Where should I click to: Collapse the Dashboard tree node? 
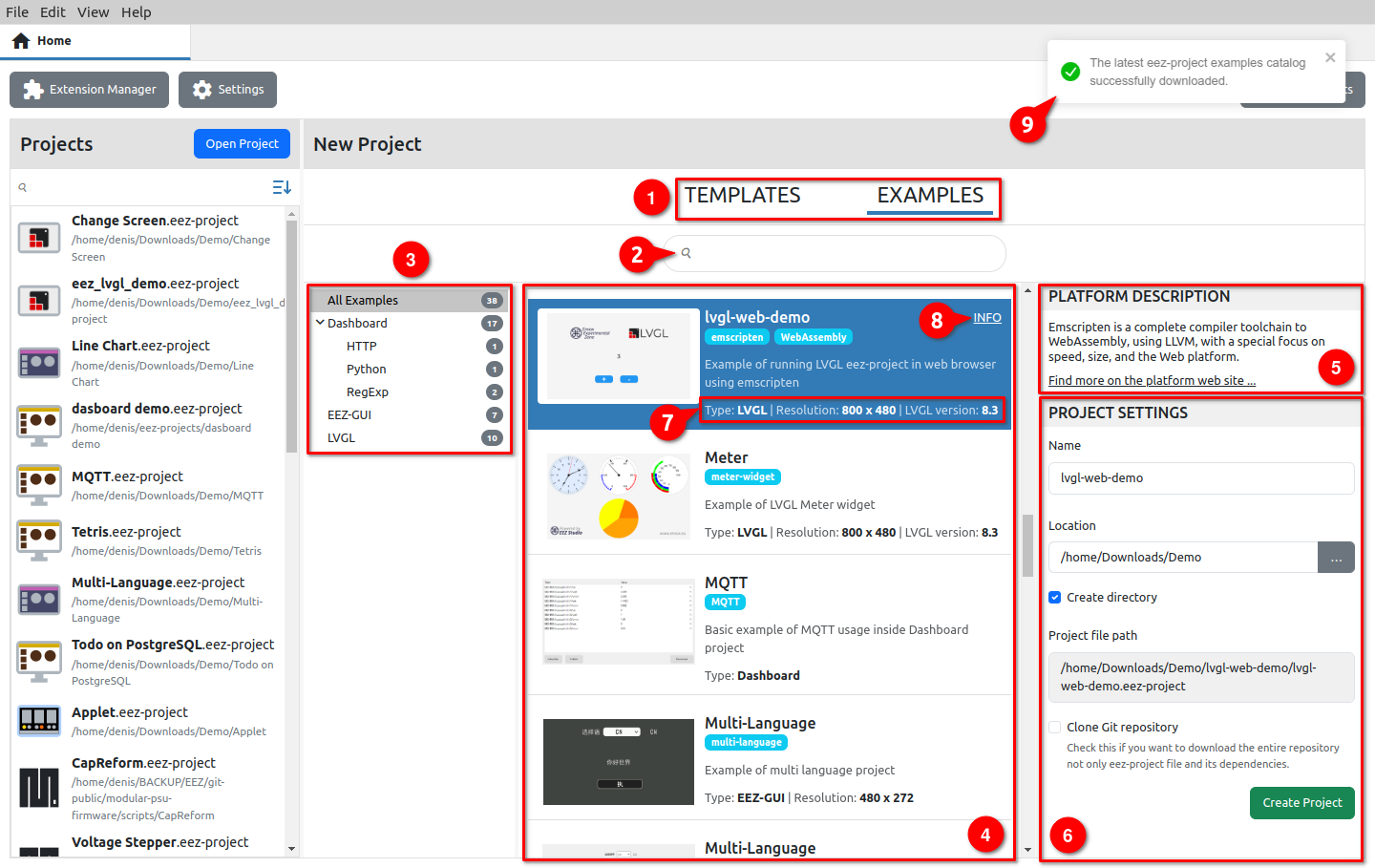click(320, 323)
